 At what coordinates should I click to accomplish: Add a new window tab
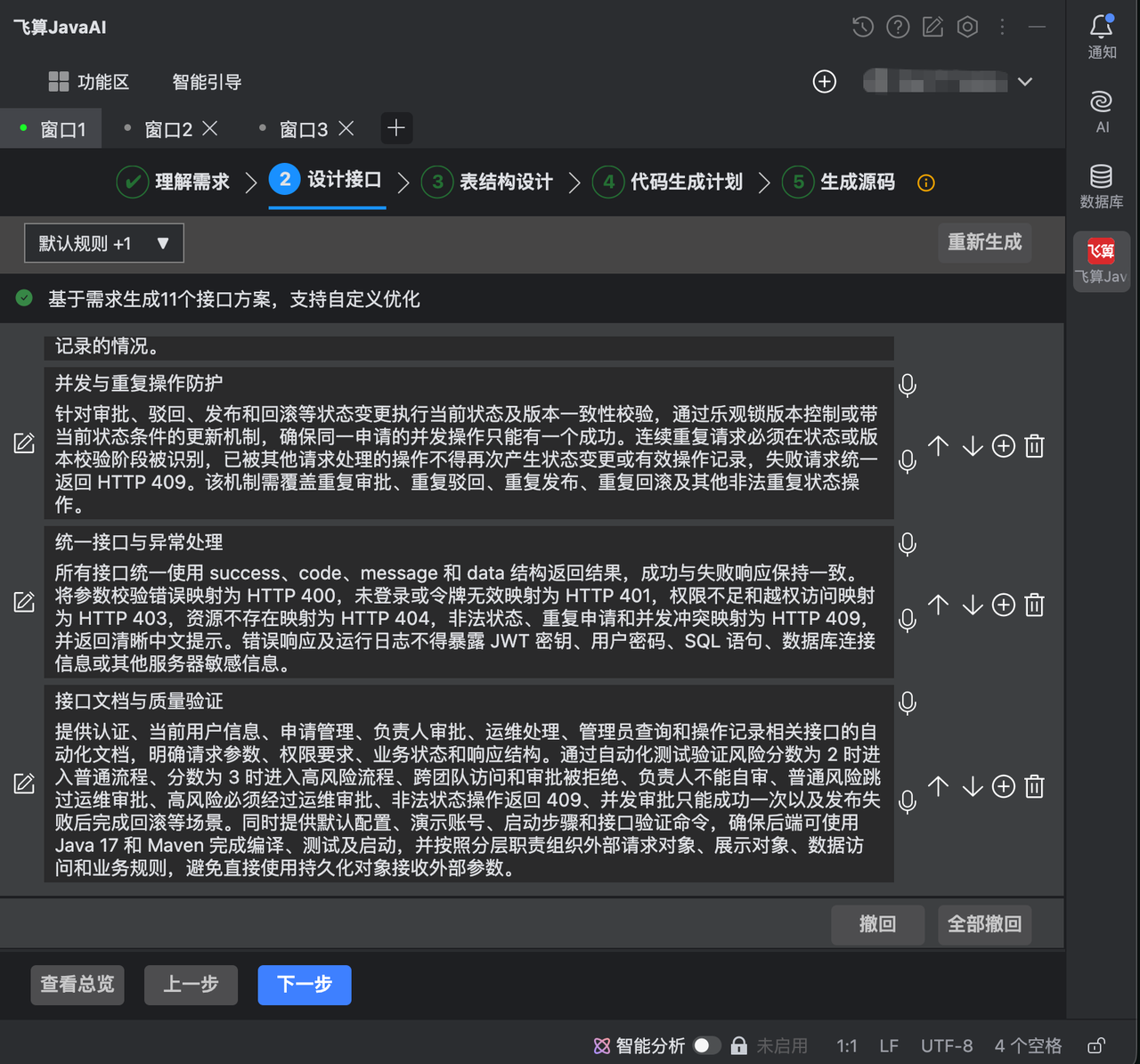click(396, 128)
